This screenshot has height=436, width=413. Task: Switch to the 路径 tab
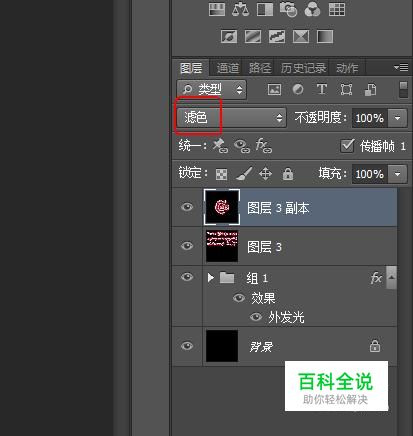point(260,68)
